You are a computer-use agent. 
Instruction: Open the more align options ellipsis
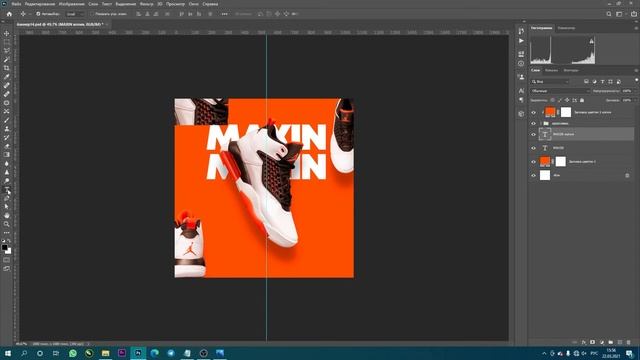224,14
